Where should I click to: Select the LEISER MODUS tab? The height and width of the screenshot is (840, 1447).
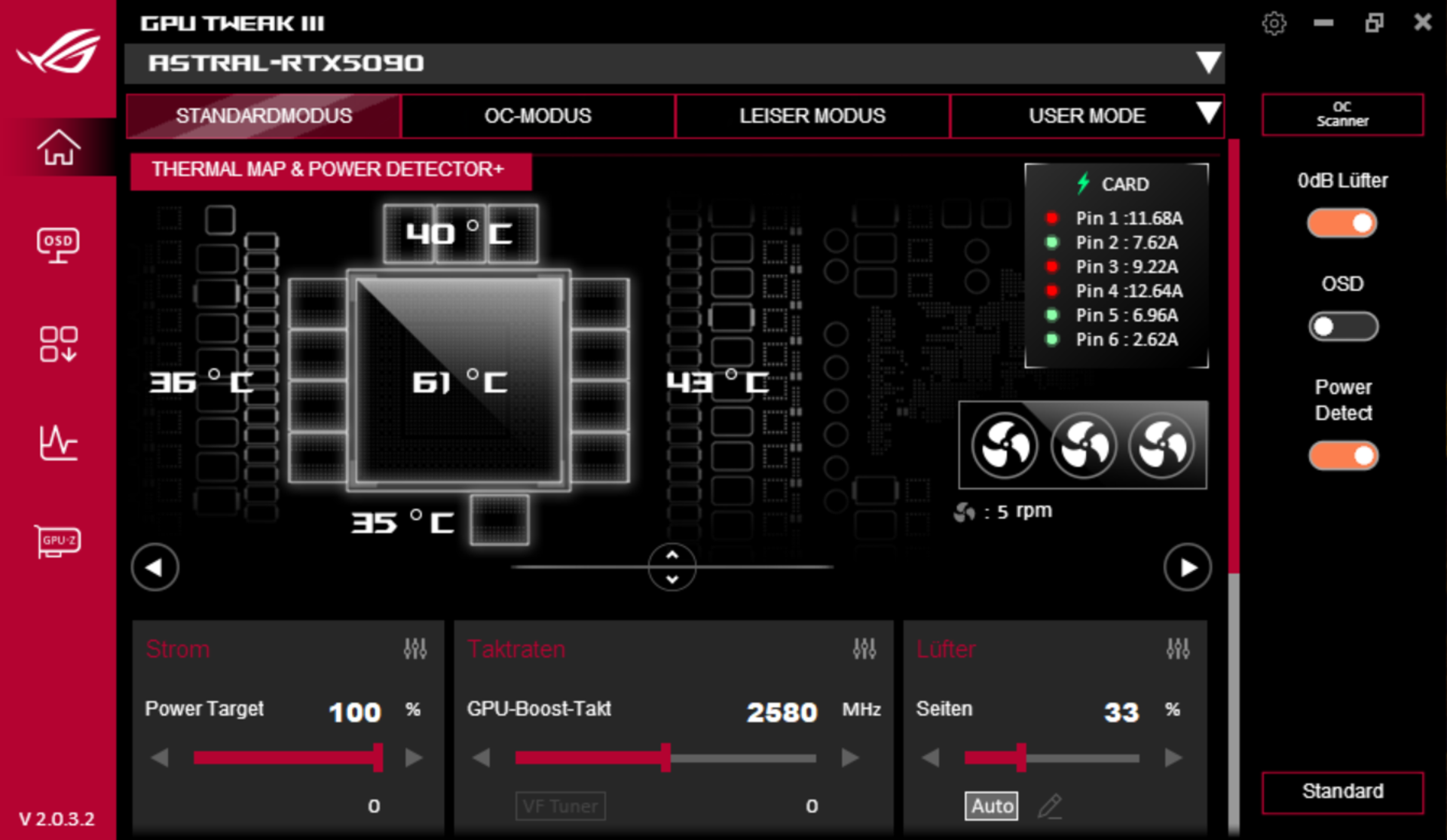click(x=812, y=116)
